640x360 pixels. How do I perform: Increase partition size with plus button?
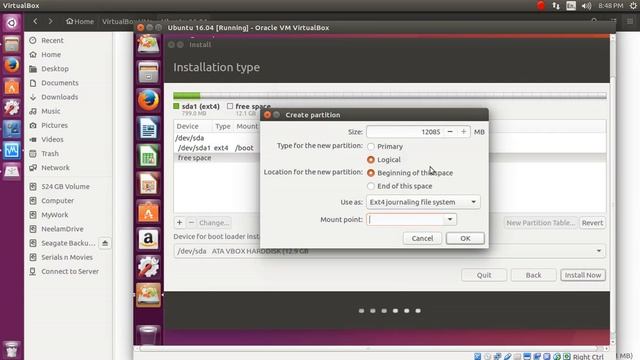tap(463, 132)
